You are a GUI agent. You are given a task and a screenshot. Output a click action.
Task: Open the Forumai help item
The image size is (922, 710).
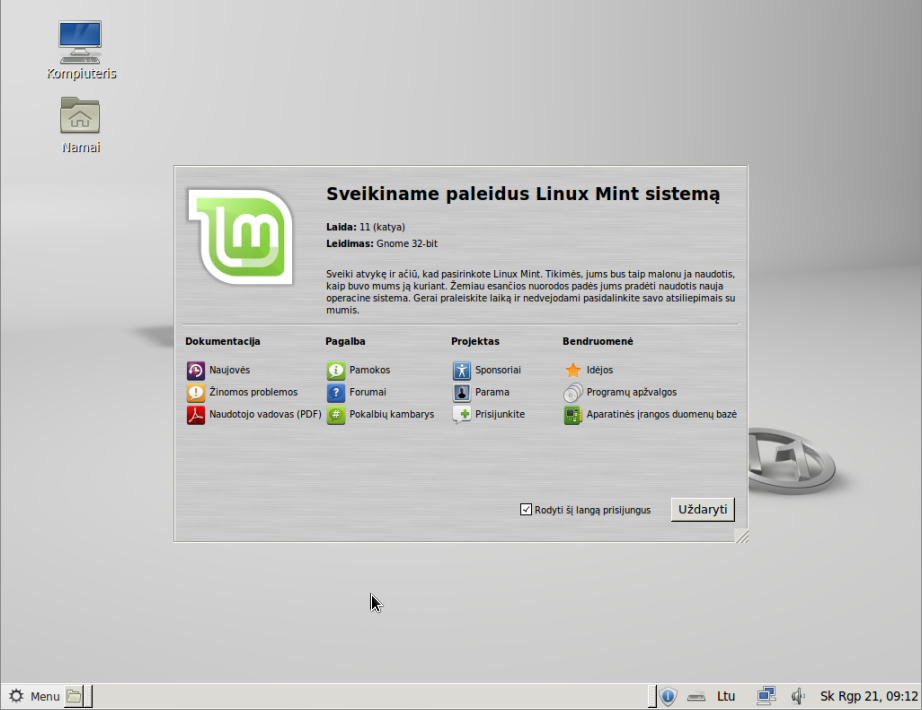[356, 392]
